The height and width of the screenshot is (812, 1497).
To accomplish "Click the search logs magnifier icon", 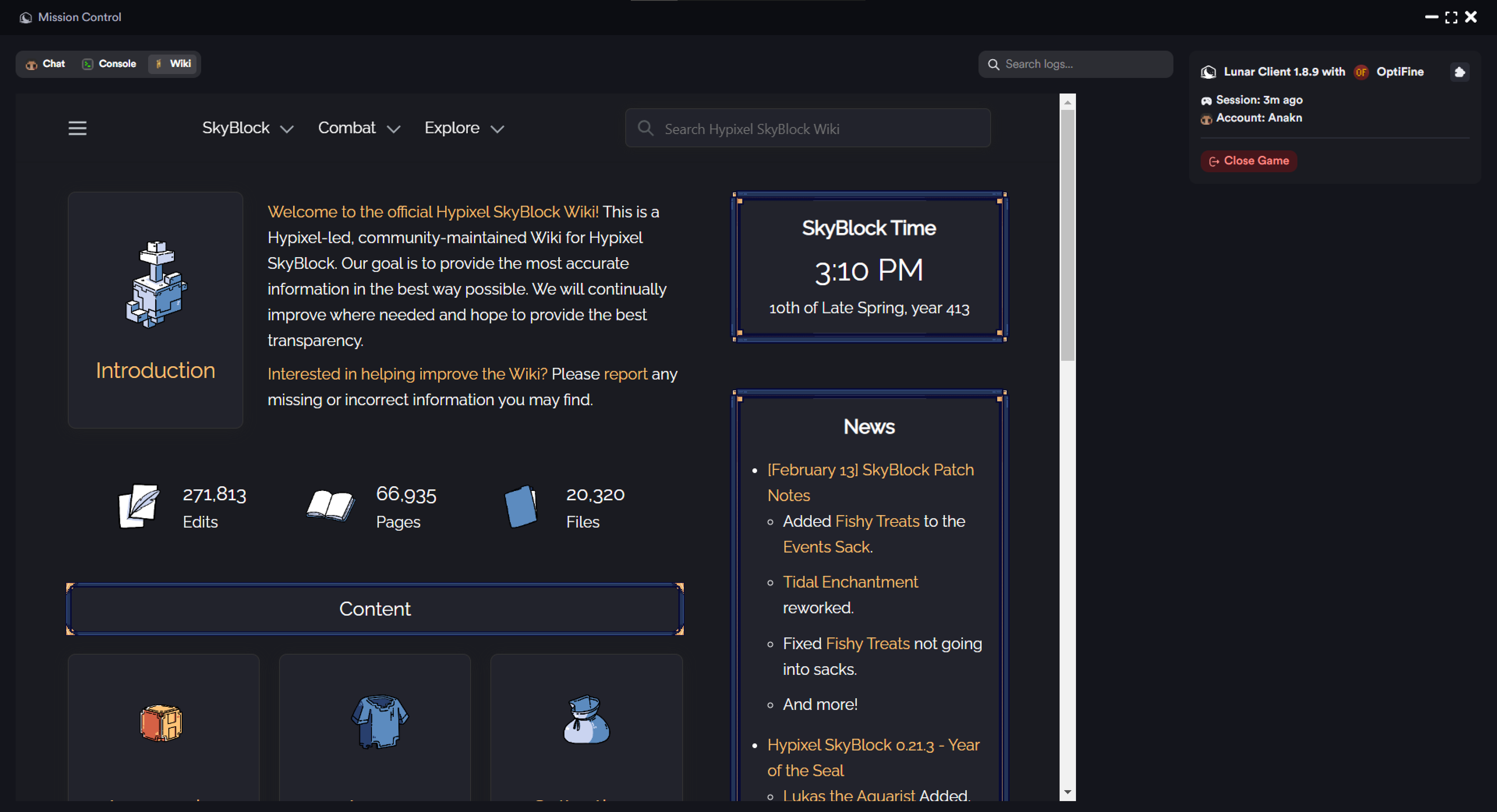I will pos(994,64).
